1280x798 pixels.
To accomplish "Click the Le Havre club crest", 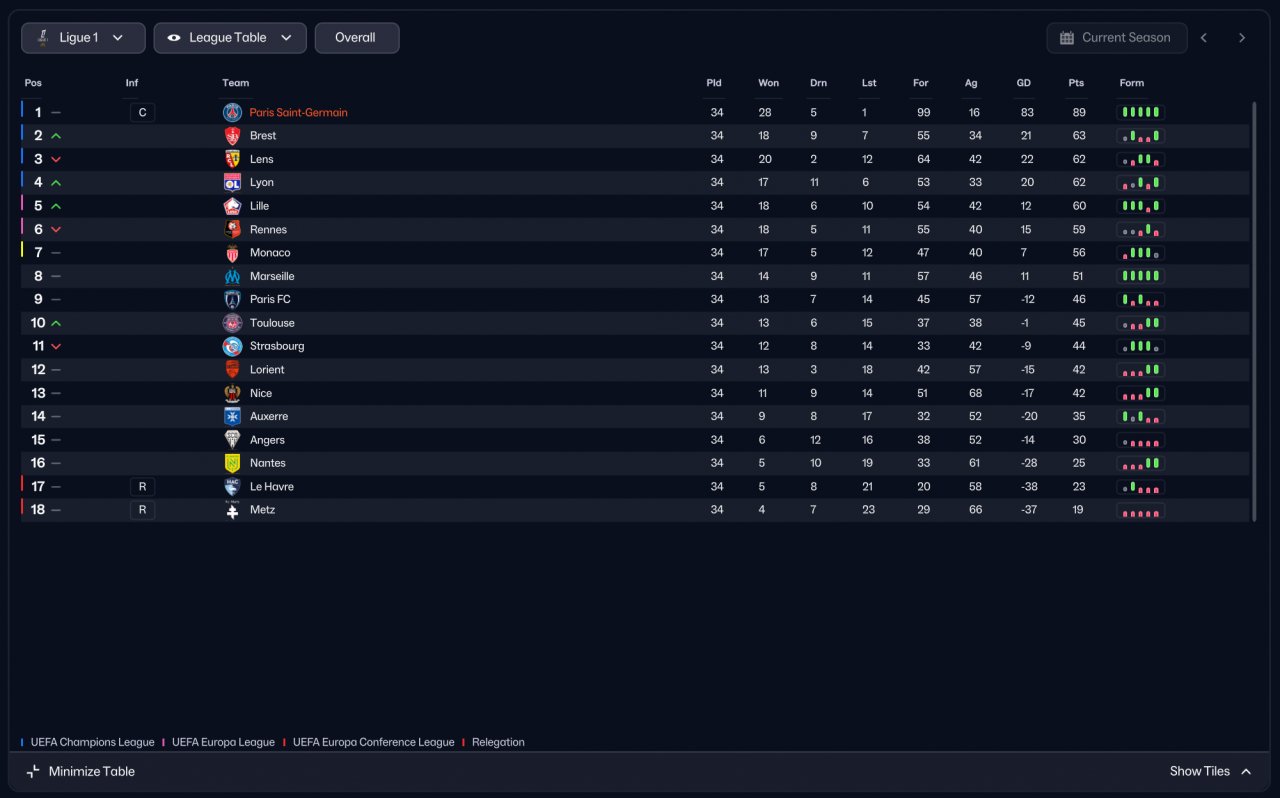I will [x=232, y=487].
